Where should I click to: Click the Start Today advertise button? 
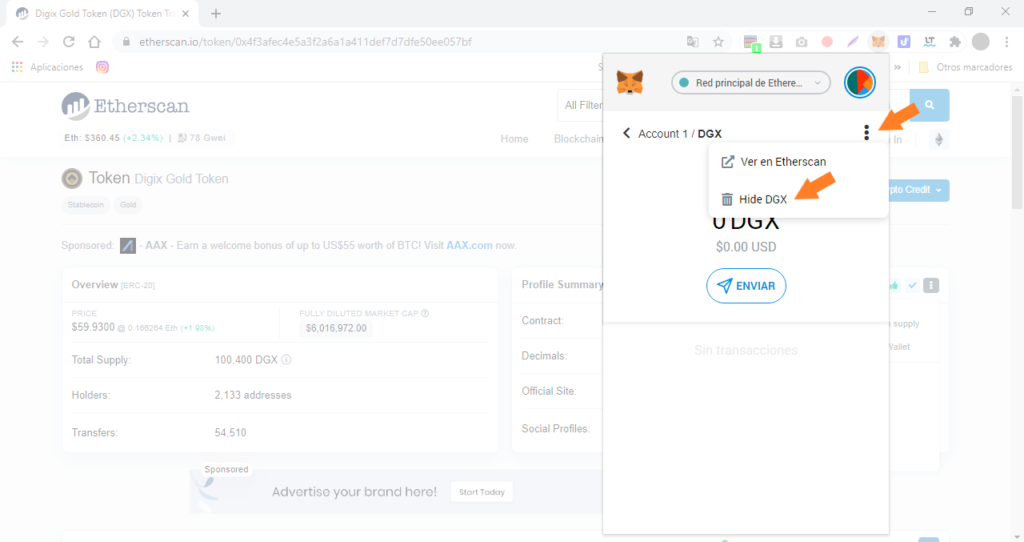tap(482, 492)
